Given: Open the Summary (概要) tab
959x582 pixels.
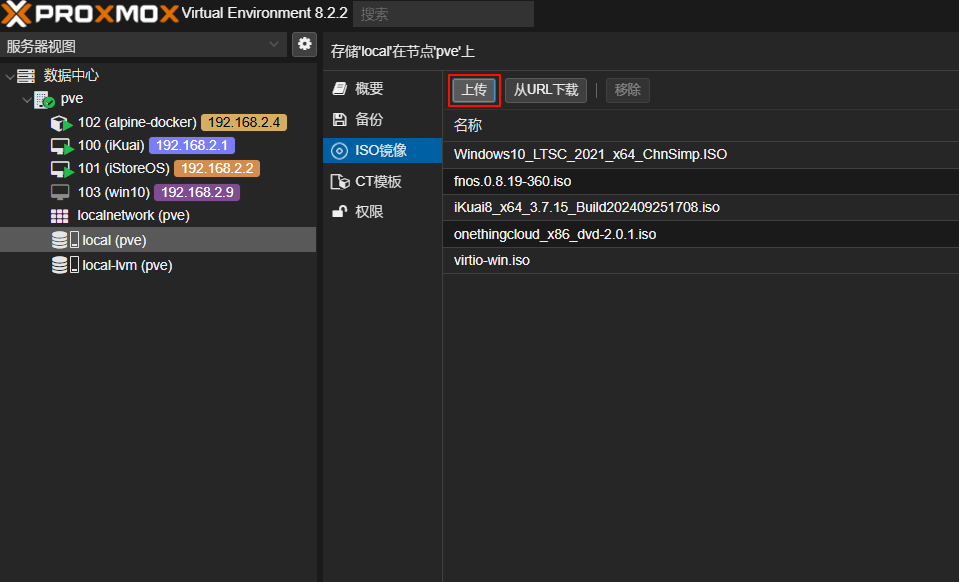Looking at the screenshot, I should tap(369, 89).
